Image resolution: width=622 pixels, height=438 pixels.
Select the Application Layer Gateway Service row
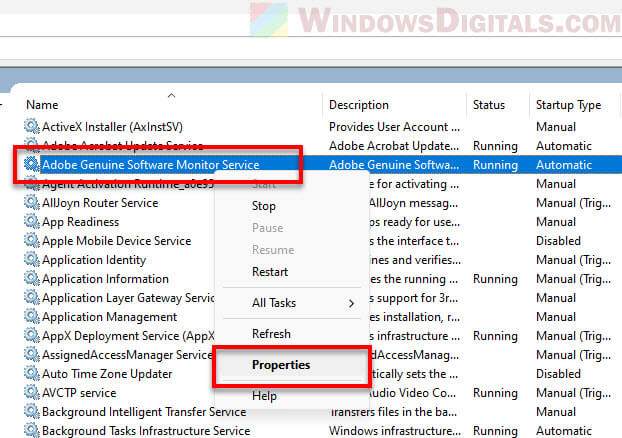click(128, 298)
